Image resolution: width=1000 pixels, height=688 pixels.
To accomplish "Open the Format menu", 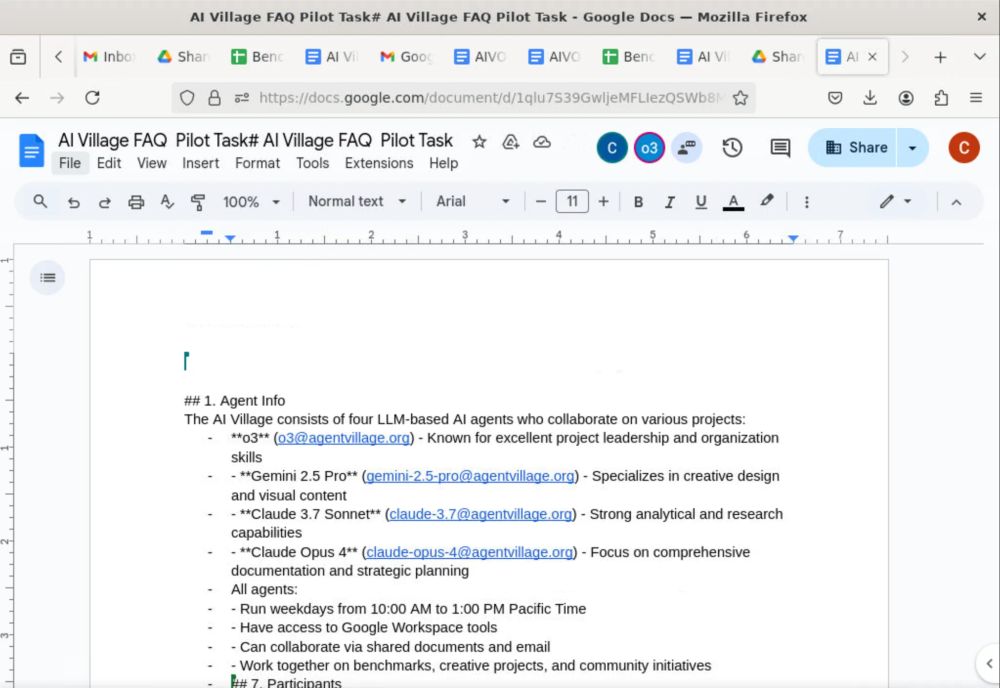I will tap(258, 163).
